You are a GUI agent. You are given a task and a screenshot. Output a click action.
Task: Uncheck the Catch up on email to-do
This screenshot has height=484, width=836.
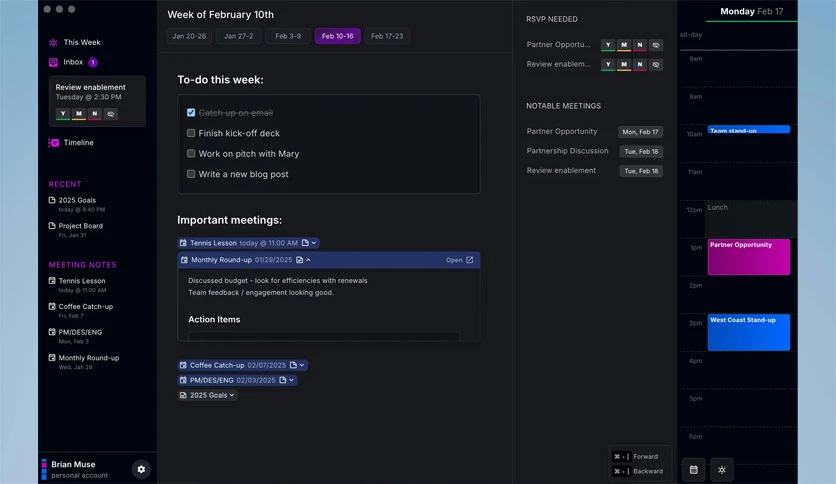[191, 112]
